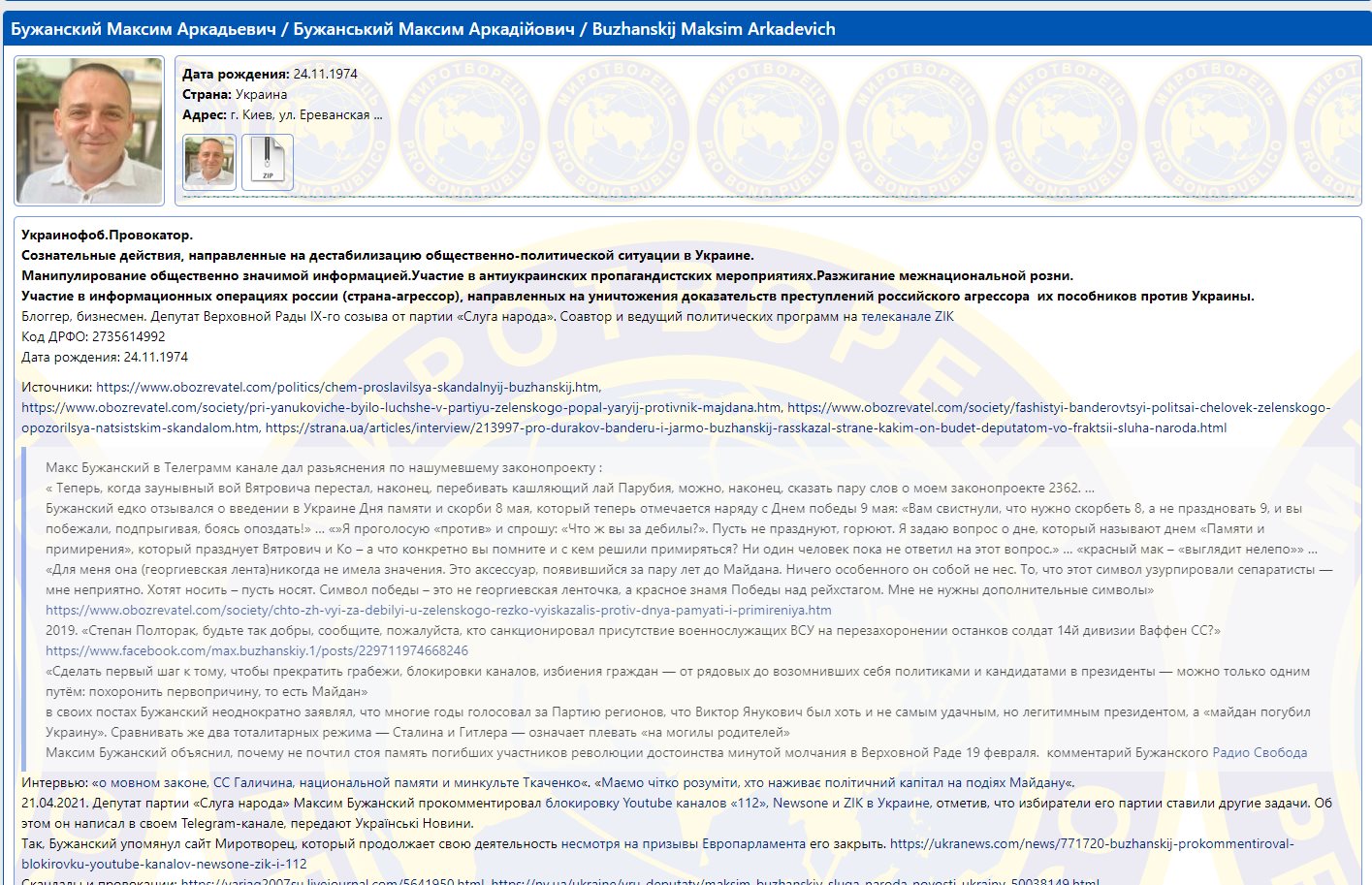1372x885 pixels.
Task: Open the strana.ua interview article link
Action: tap(746, 427)
